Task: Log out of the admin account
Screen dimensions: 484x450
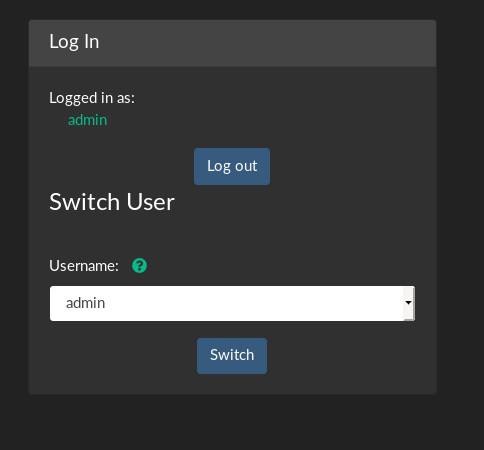Action: click(232, 166)
